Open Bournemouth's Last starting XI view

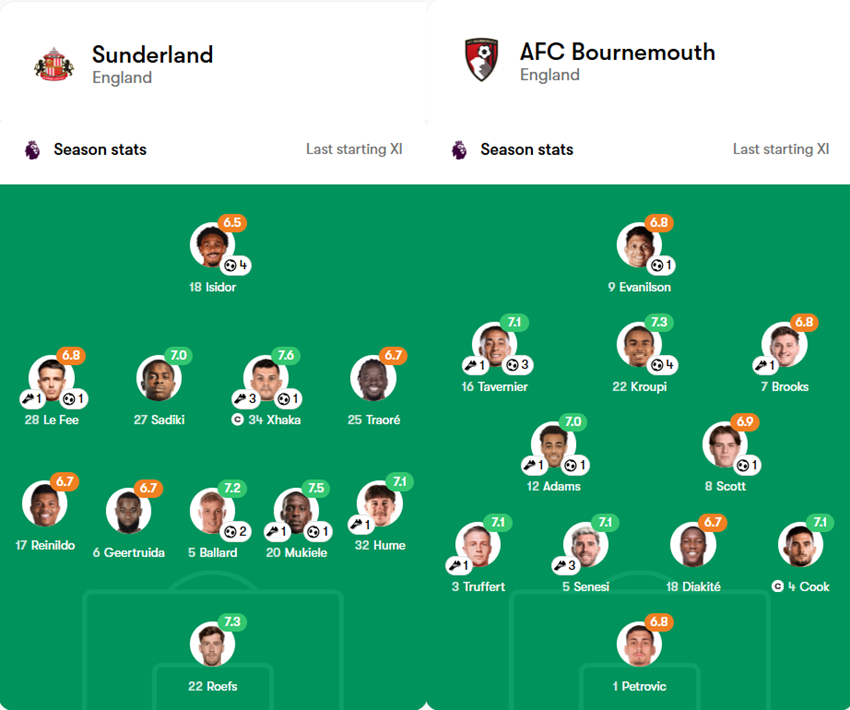[781, 148]
